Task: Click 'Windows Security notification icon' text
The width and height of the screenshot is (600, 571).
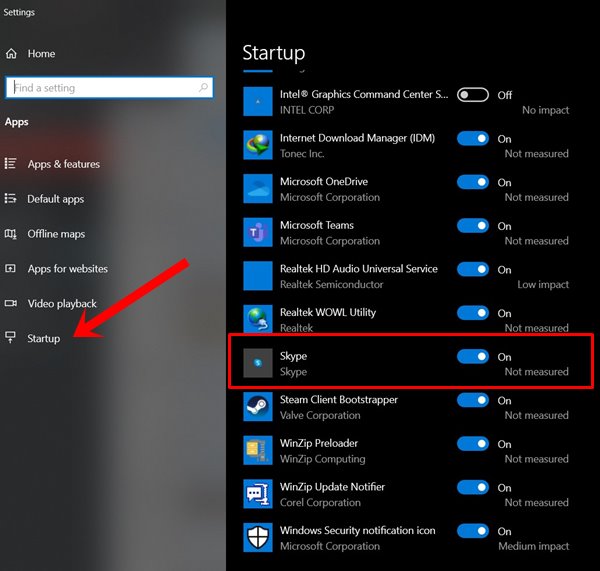Action: (x=357, y=530)
